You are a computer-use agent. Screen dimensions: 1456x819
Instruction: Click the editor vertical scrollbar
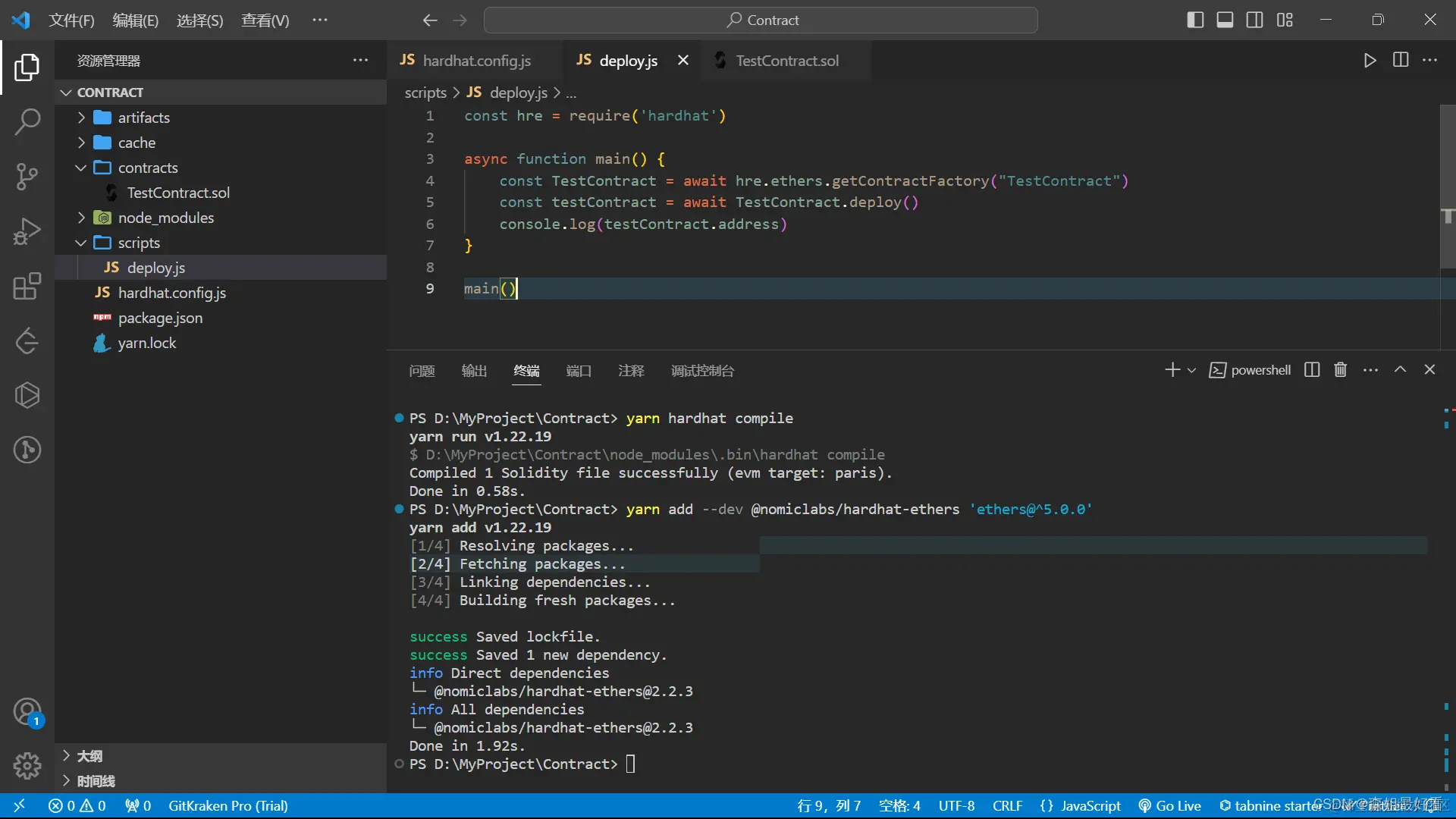[1447, 186]
